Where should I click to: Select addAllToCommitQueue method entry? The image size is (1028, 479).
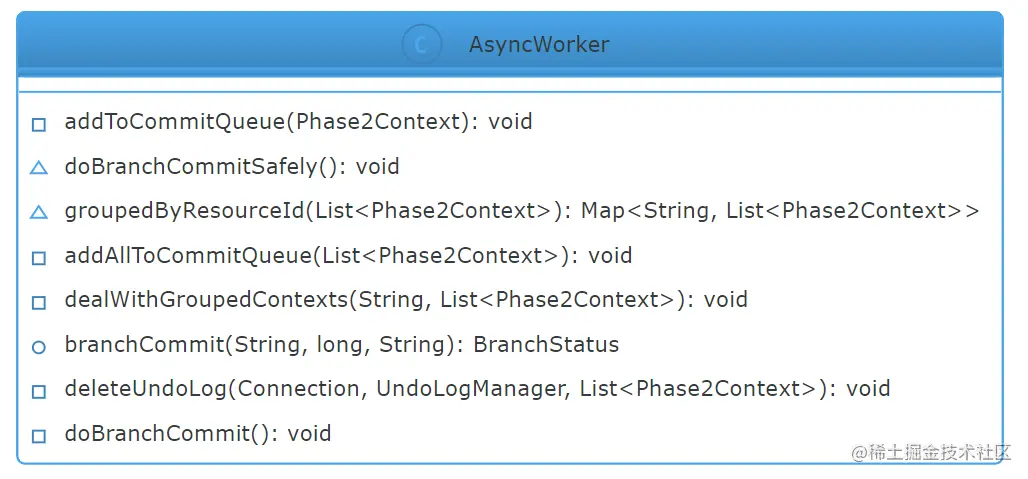348,255
